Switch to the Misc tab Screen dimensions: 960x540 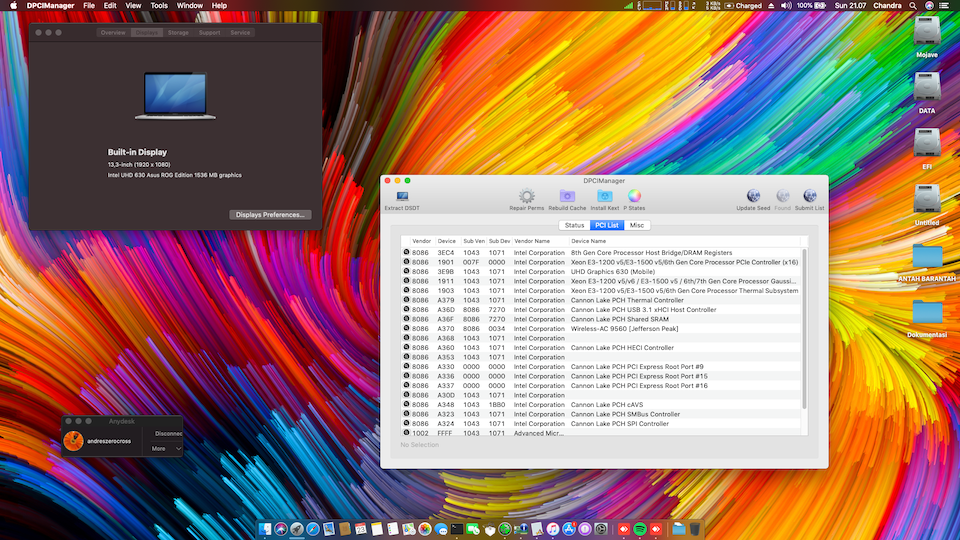tap(636, 225)
